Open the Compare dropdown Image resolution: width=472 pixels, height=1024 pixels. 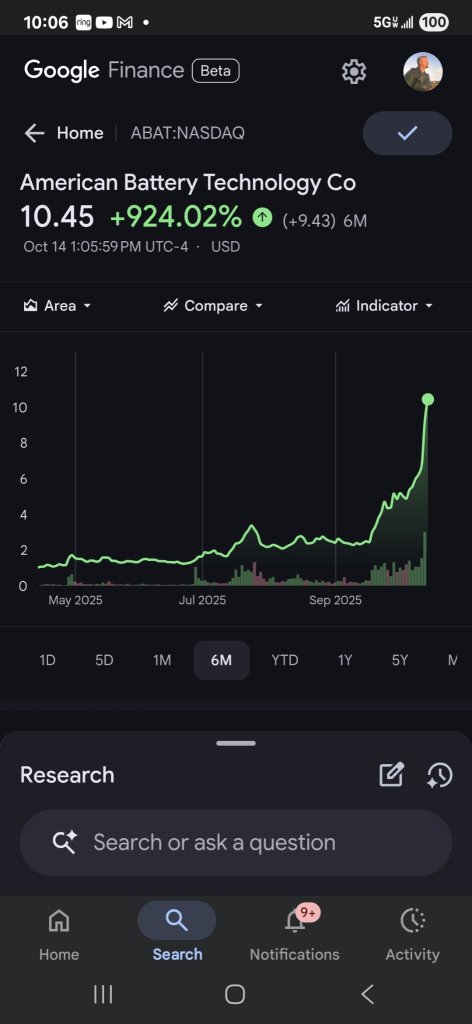click(x=213, y=306)
